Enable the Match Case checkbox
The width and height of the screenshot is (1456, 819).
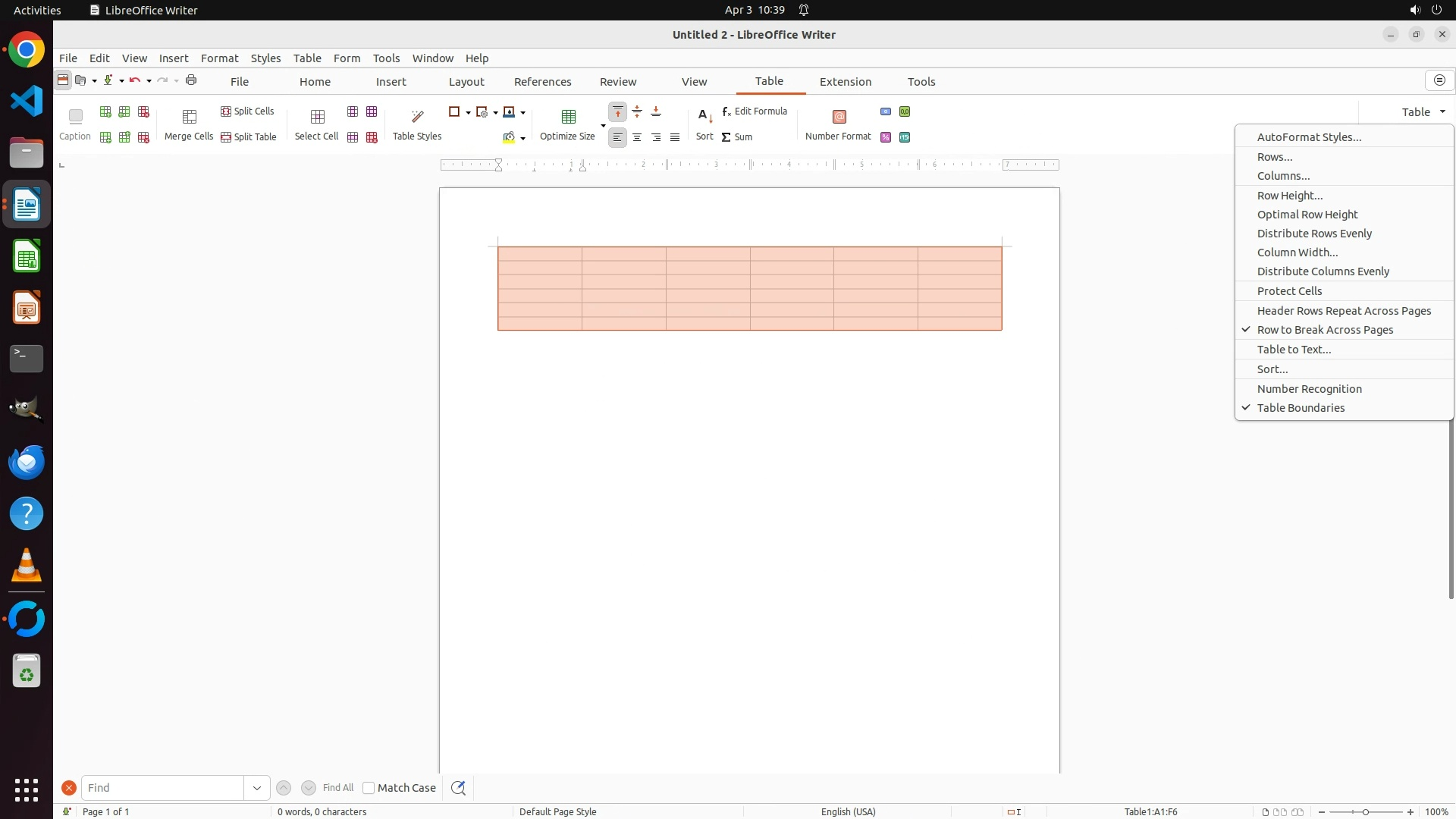[x=369, y=788]
